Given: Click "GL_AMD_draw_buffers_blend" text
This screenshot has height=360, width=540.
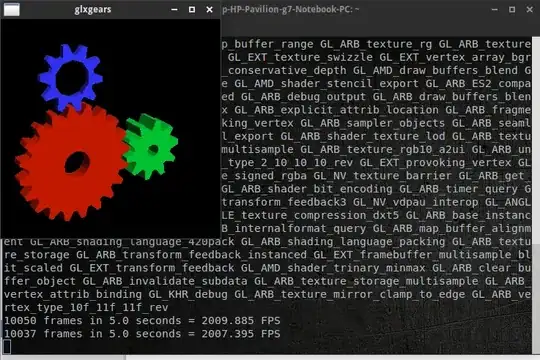Looking at the screenshot, I should click(435, 71).
